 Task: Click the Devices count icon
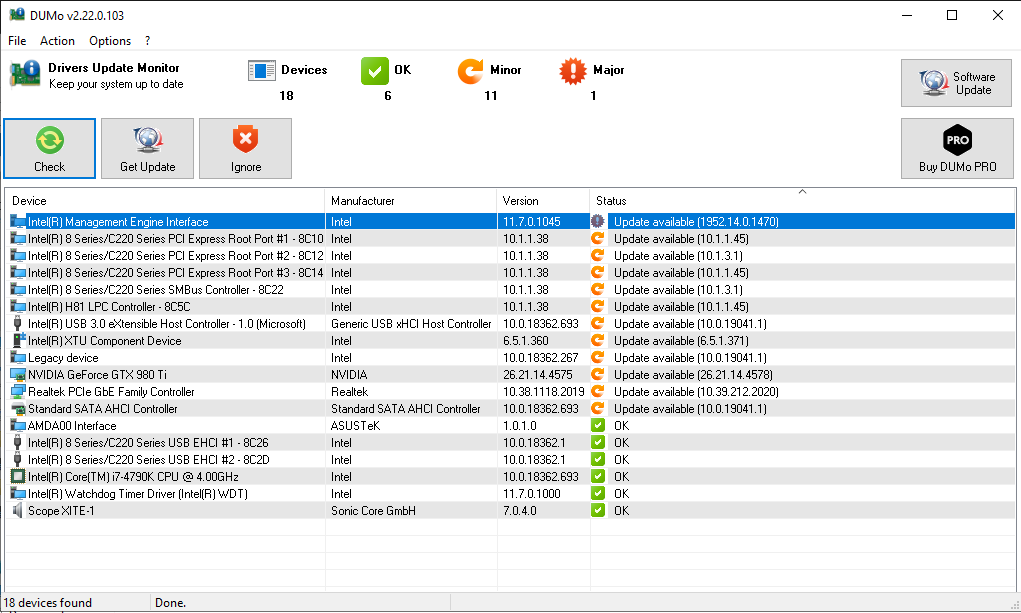pos(262,71)
